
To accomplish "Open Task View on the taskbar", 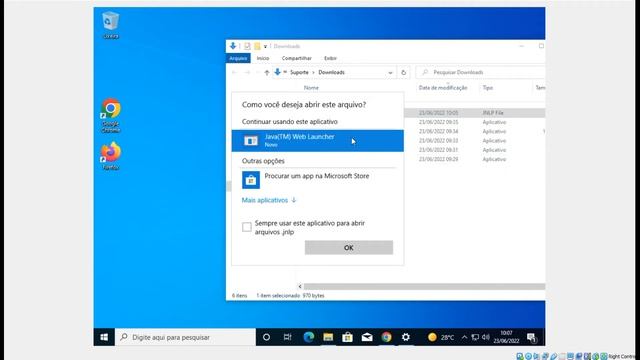I will (x=288, y=337).
